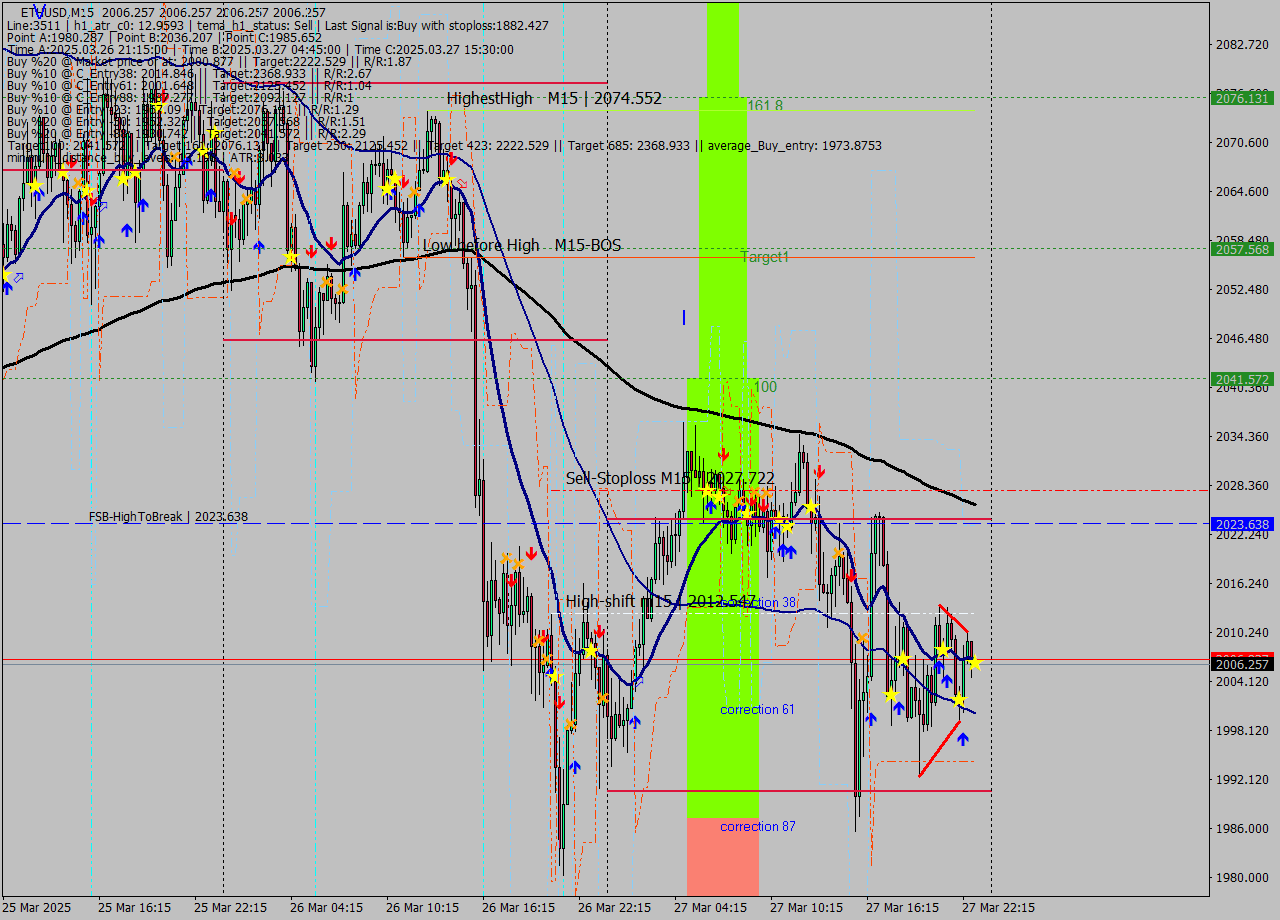Image resolution: width=1280 pixels, height=920 pixels.
Task: Click the blue 2023.638 price tag on the axis
Action: pyautogui.click(x=1241, y=524)
